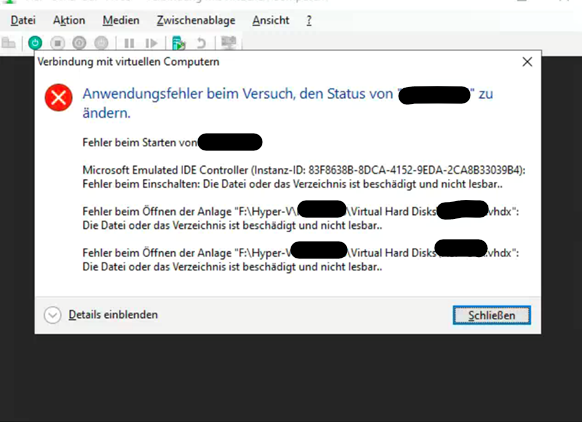Create a checkpoint via toolbar icon
Viewport: 582px width, 422px height.
(x=179, y=43)
